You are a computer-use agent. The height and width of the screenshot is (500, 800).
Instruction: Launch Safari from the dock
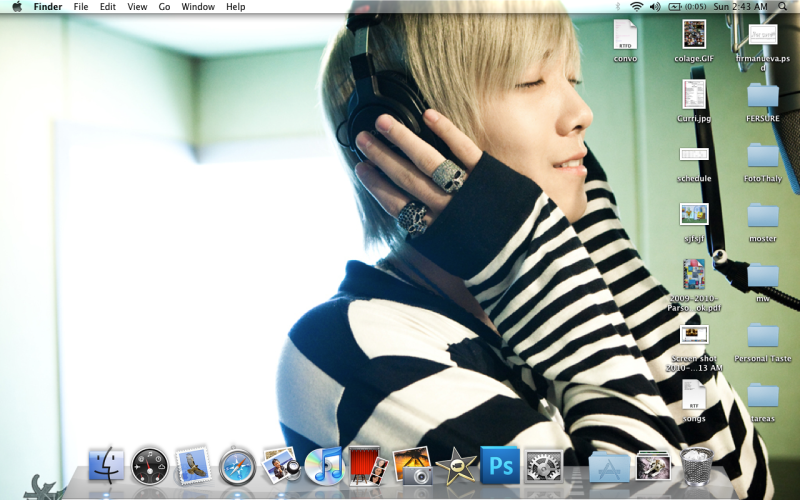pos(237,465)
